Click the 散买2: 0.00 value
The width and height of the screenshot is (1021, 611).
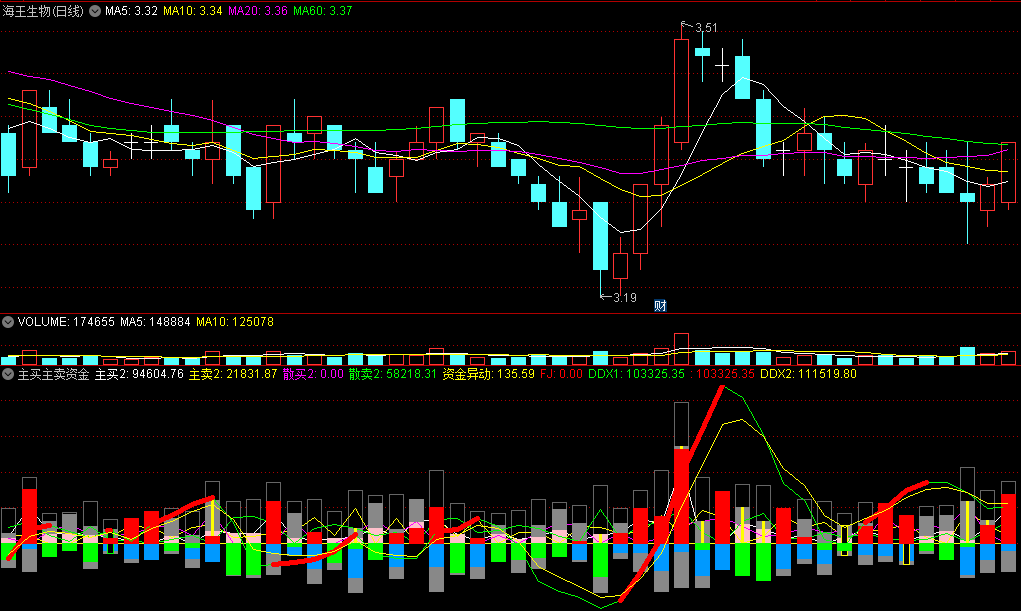(x=313, y=374)
